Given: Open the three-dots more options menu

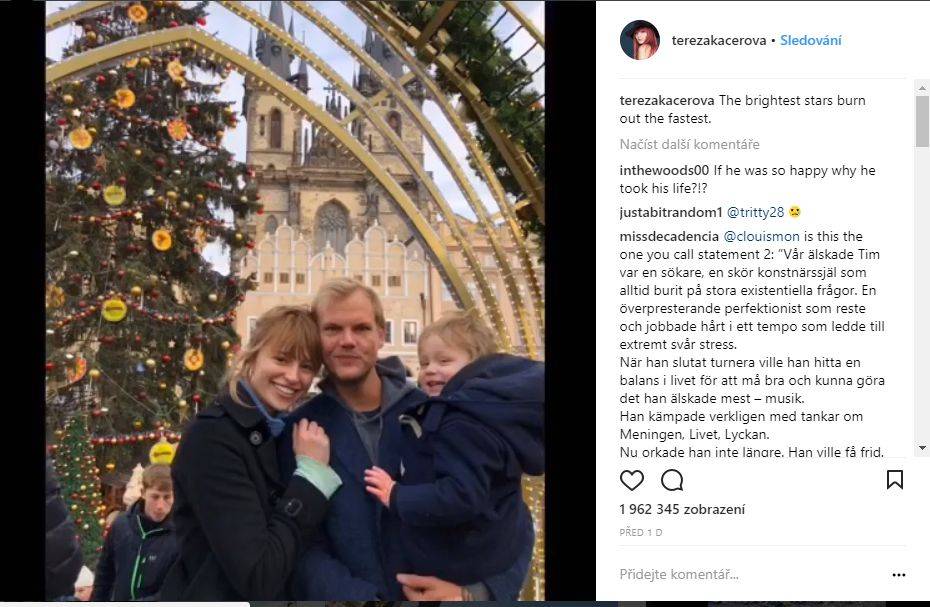Looking at the screenshot, I should (x=898, y=575).
